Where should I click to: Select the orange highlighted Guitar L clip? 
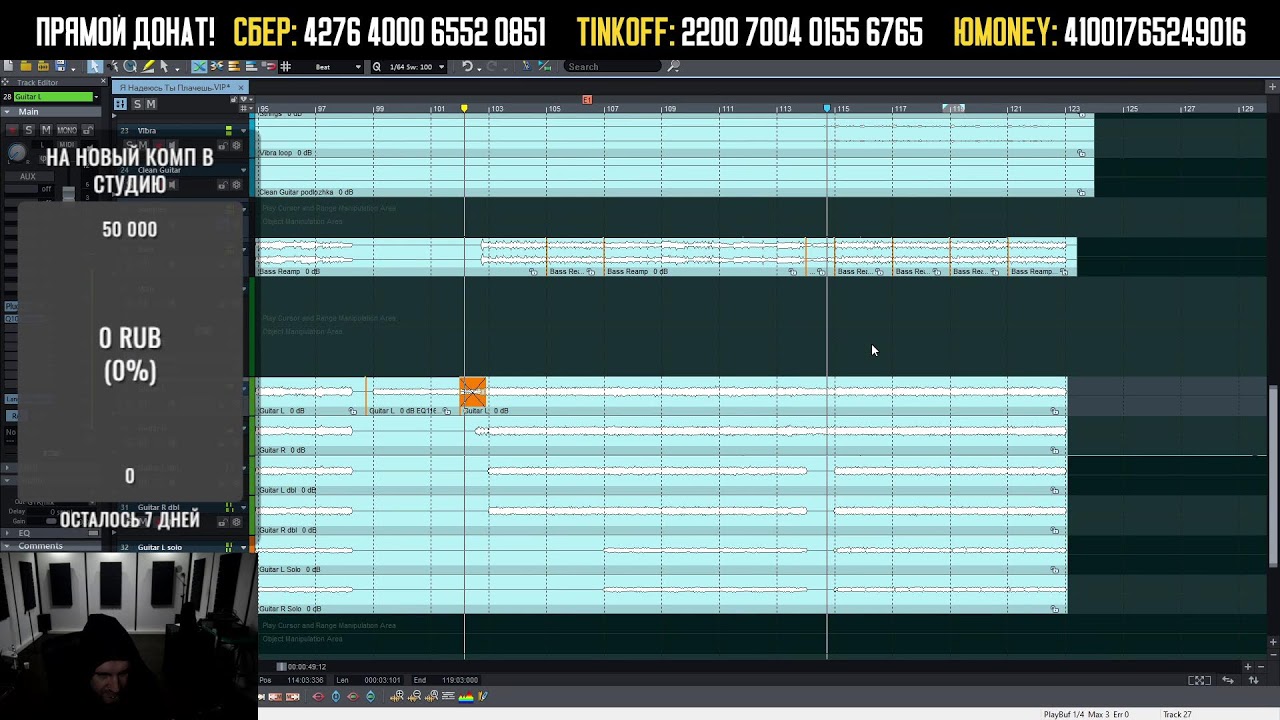[x=473, y=391]
